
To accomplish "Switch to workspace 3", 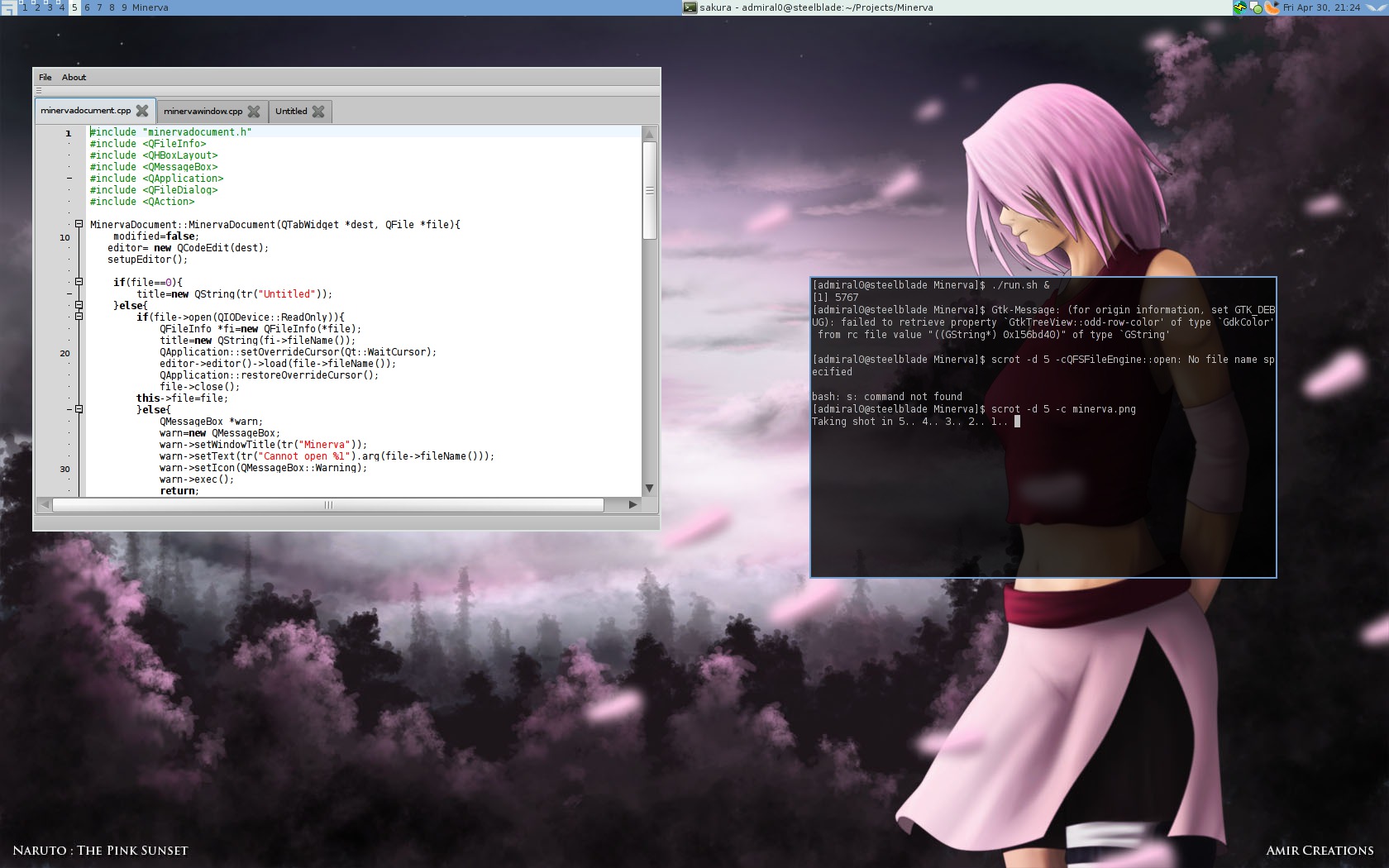I will (x=49, y=7).
